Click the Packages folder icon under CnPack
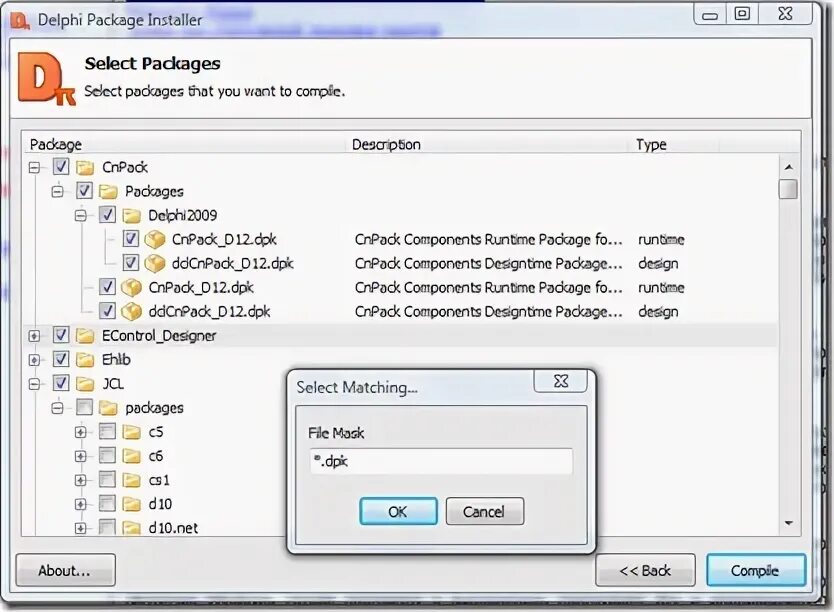Screen dimensions: 834x612 click(x=108, y=191)
